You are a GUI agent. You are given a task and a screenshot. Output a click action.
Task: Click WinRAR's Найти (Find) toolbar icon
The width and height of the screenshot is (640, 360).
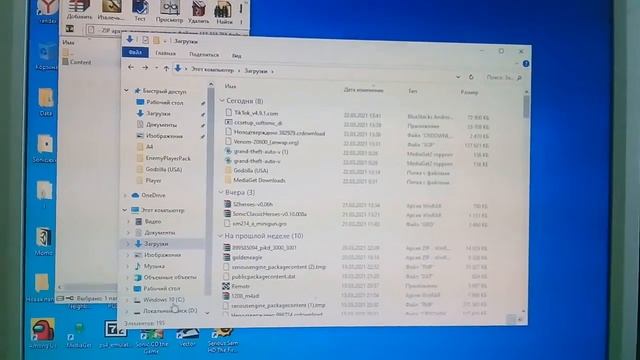[x=224, y=12]
